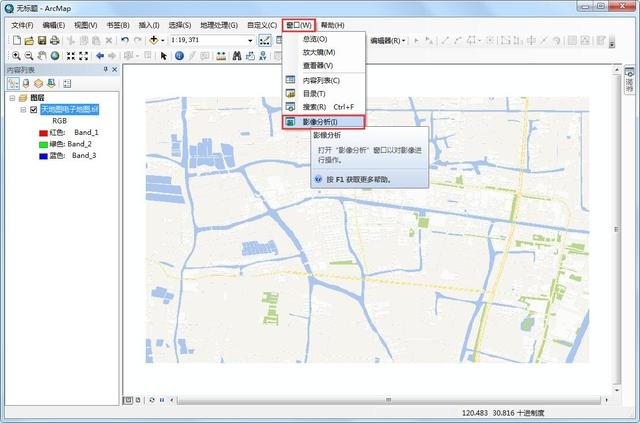Open the 选择(S) menu

[x=180, y=25]
